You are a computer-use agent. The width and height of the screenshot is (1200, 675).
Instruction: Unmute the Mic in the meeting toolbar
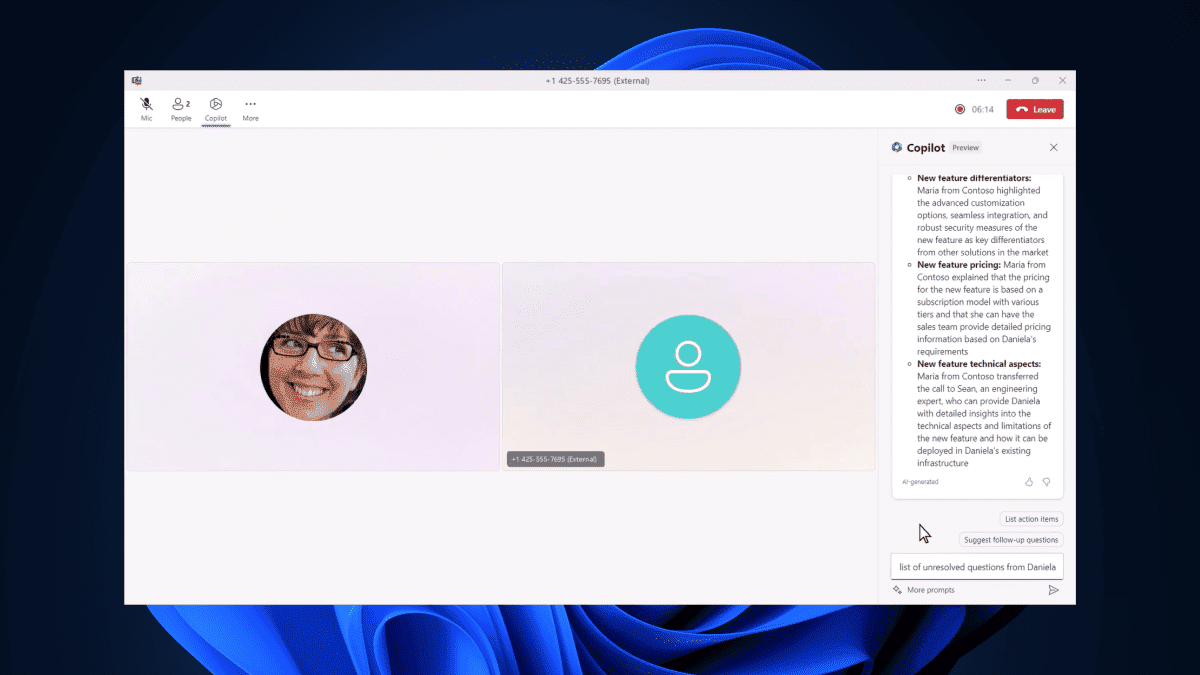coord(146,109)
